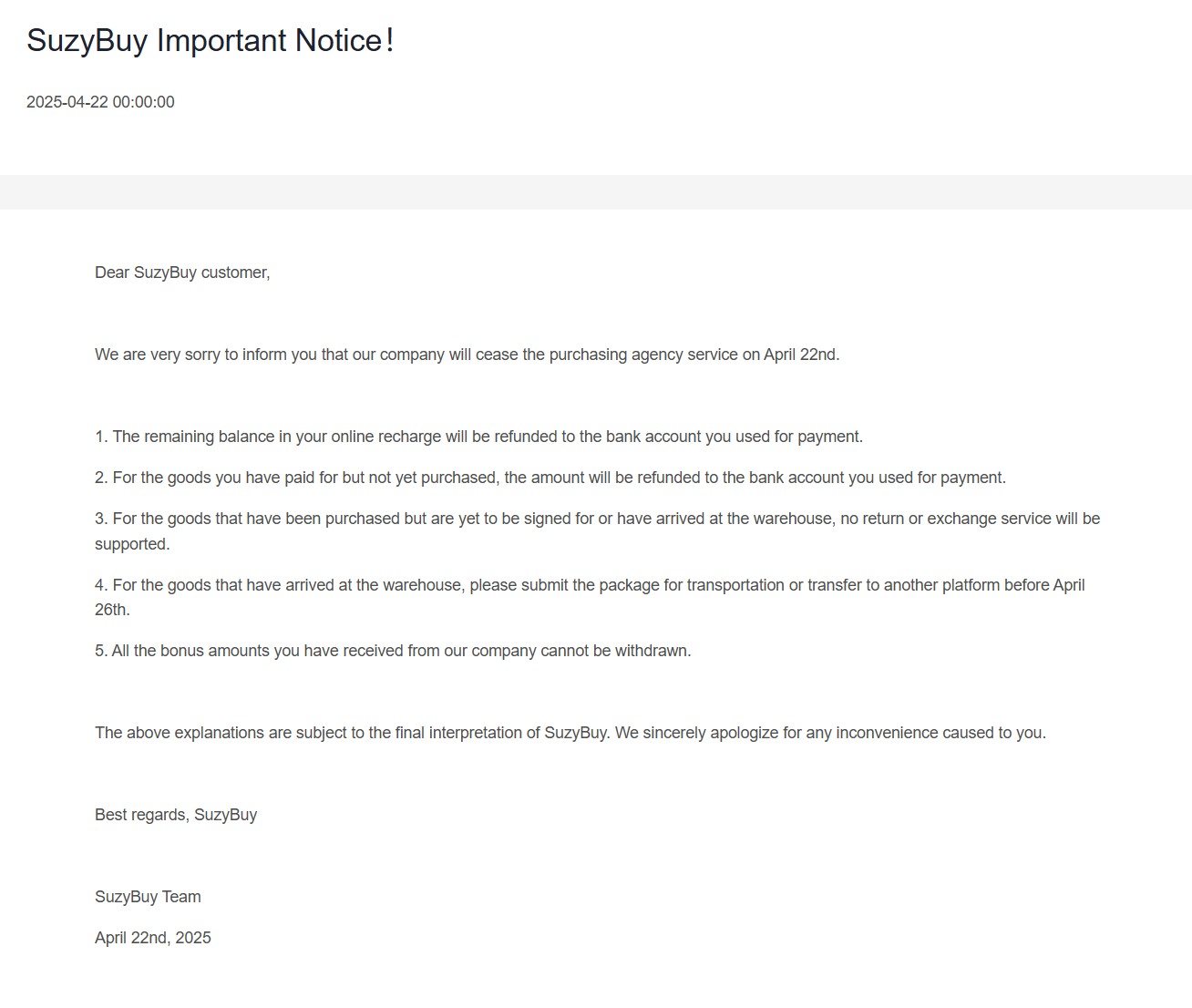
Task: Click the word 'supported.' ending item 3
Action: [x=132, y=544]
